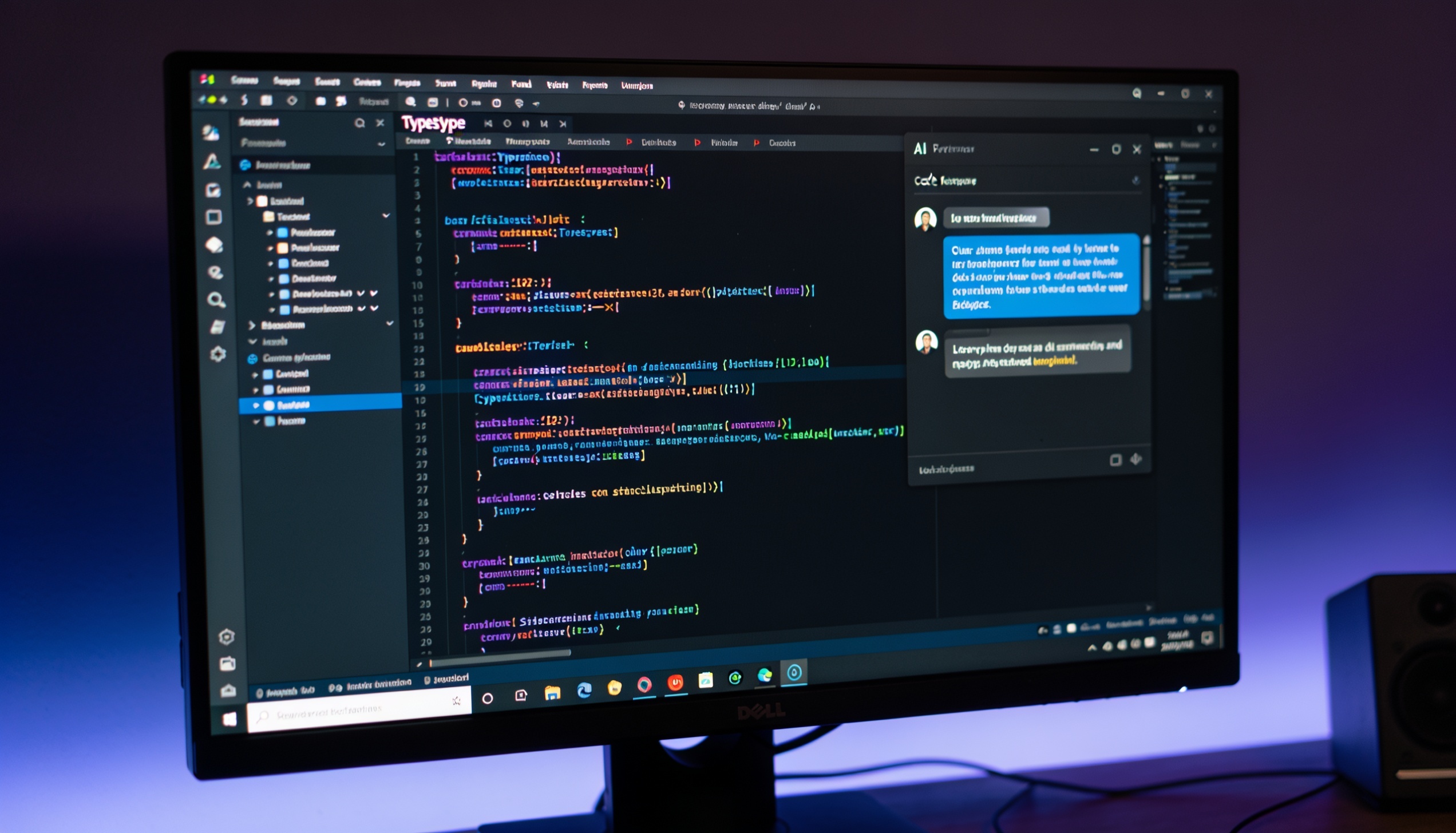Click the skip-to-first icon beside the Typesype tab
Image resolution: width=1456 pixels, height=833 pixels.
pyautogui.click(x=488, y=124)
